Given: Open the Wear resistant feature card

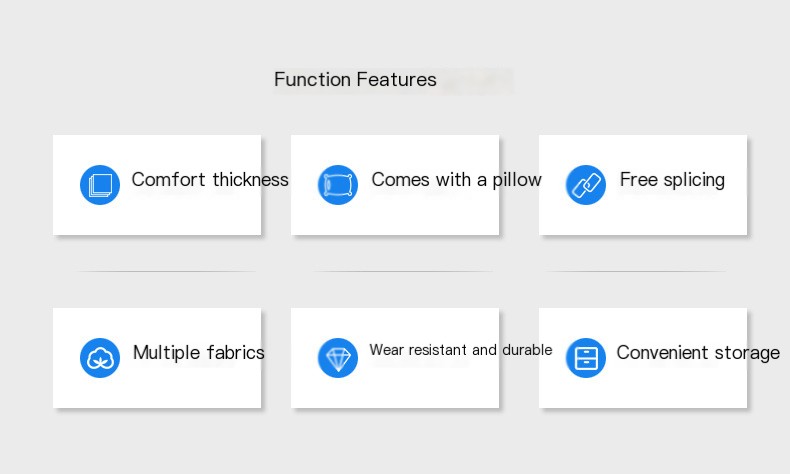Looking at the screenshot, I should point(395,358).
